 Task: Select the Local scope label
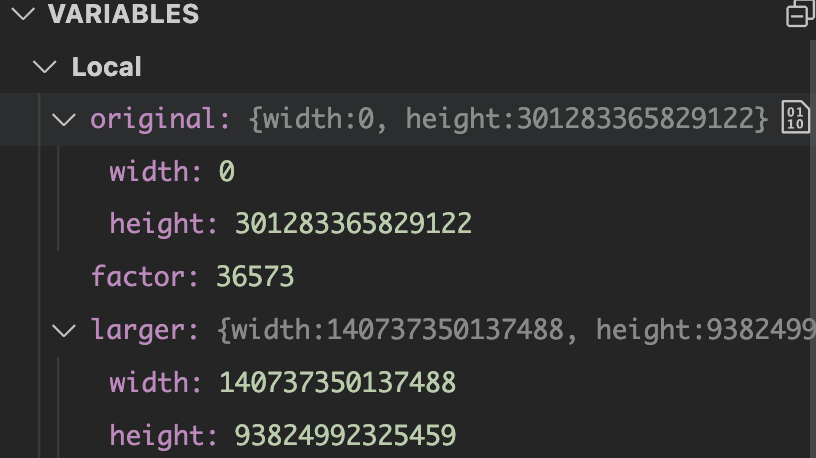click(x=106, y=67)
